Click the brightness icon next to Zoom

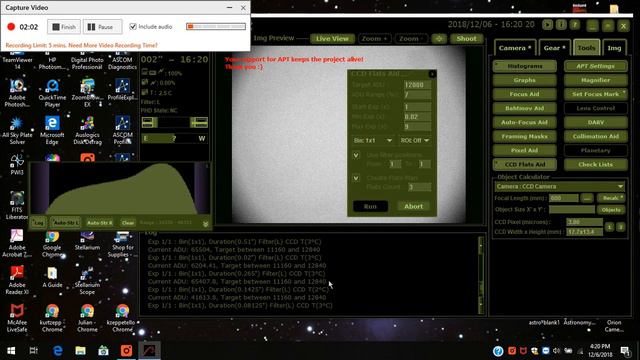coord(439,39)
